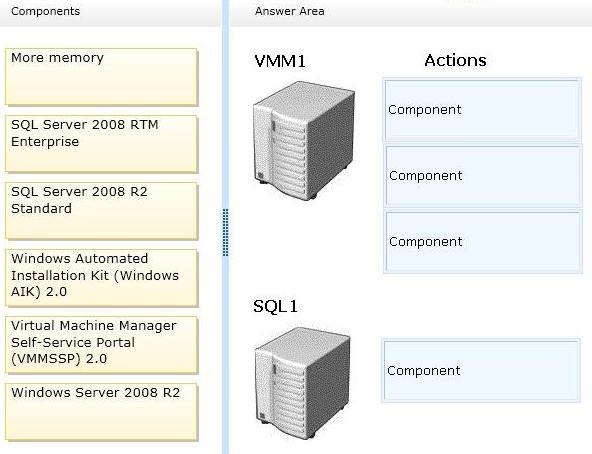Click third VMM1 Component drop box
The image size is (592, 454).
click(x=482, y=242)
